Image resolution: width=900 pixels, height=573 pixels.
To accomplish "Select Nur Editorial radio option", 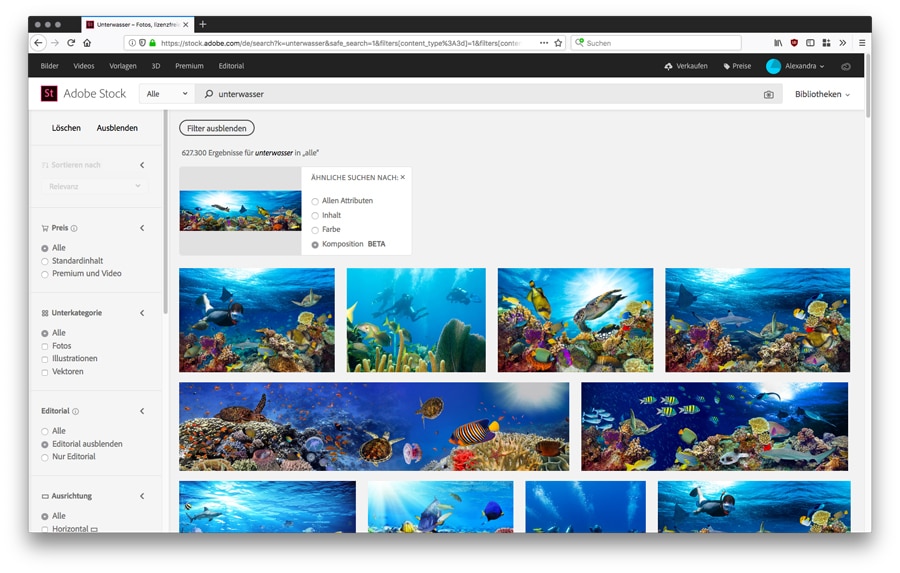I will click(x=45, y=457).
